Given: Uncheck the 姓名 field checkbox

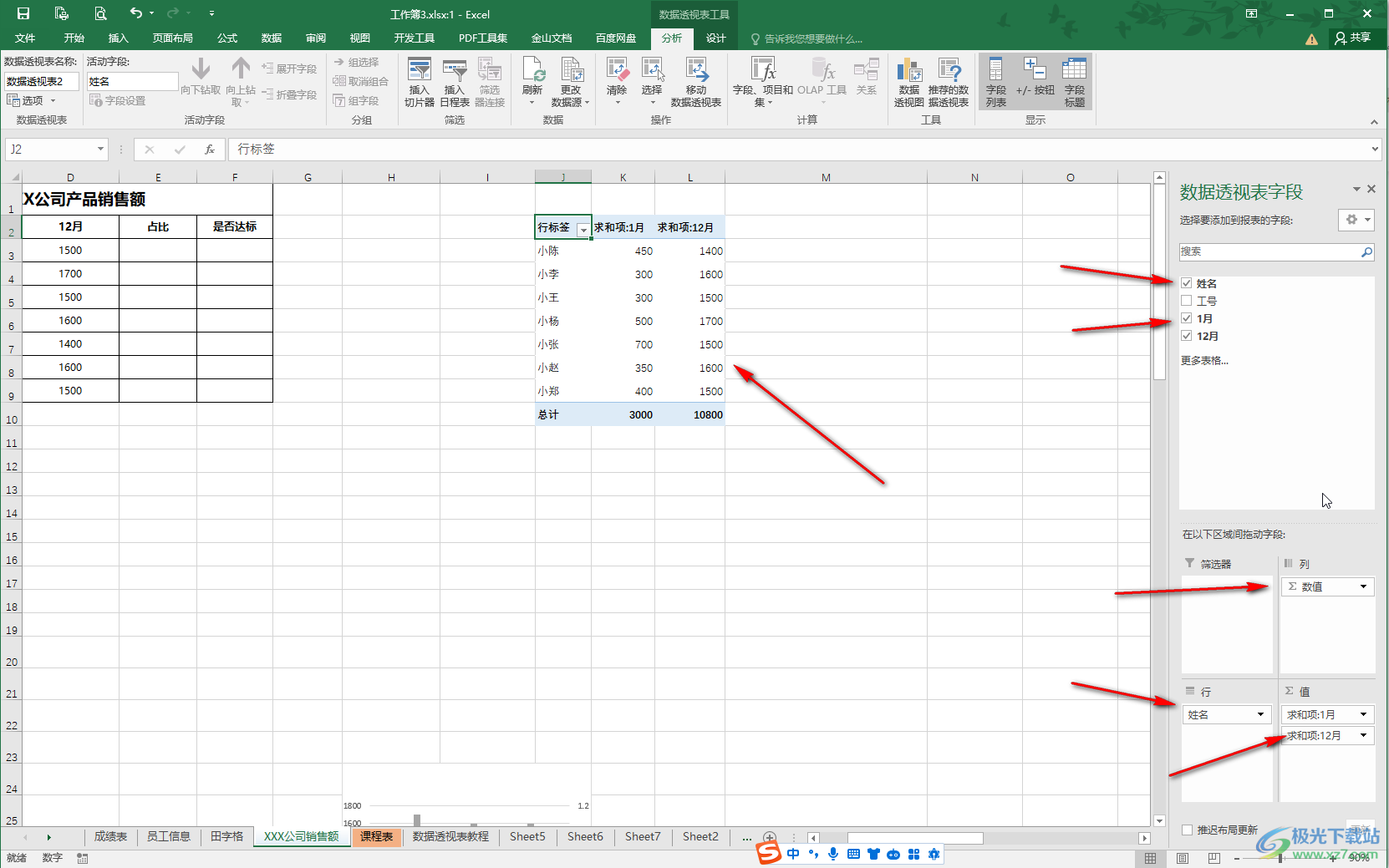Looking at the screenshot, I should tap(1187, 283).
